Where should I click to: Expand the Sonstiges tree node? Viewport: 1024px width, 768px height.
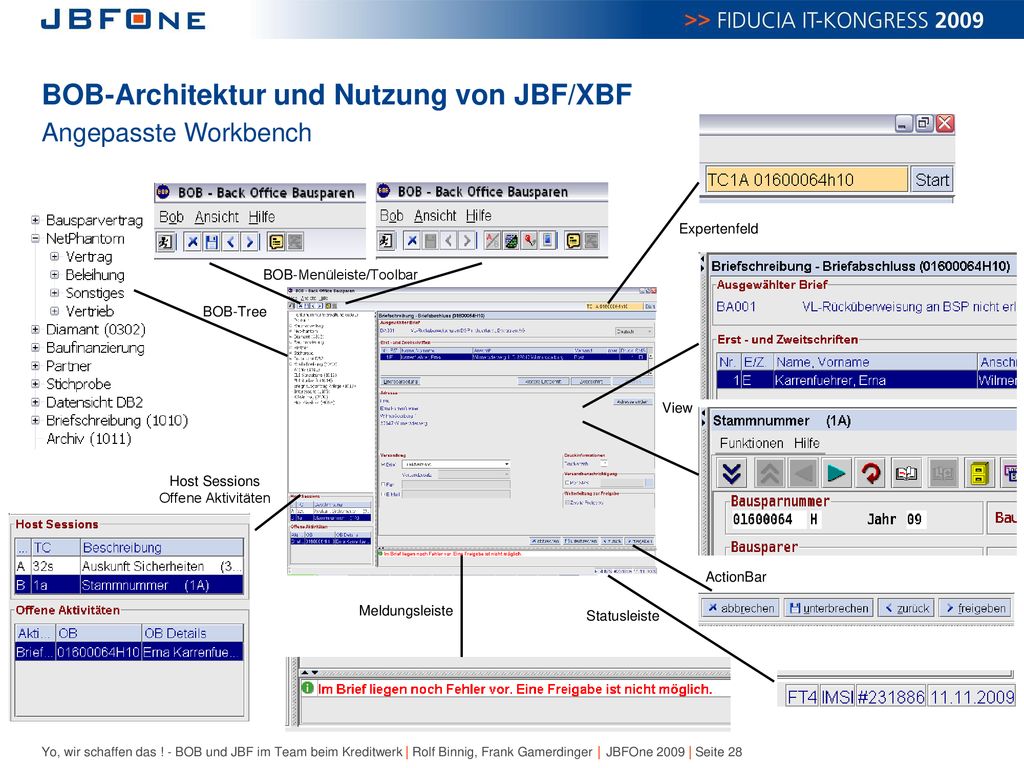55,293
